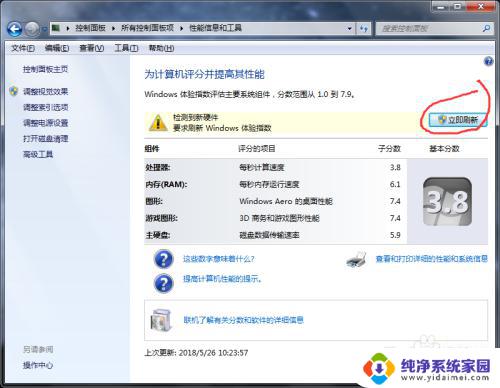The width and height of the screenshot is (500, 388).
Task: Click the yellow warning triangle icon
Action: pos(158,122)
